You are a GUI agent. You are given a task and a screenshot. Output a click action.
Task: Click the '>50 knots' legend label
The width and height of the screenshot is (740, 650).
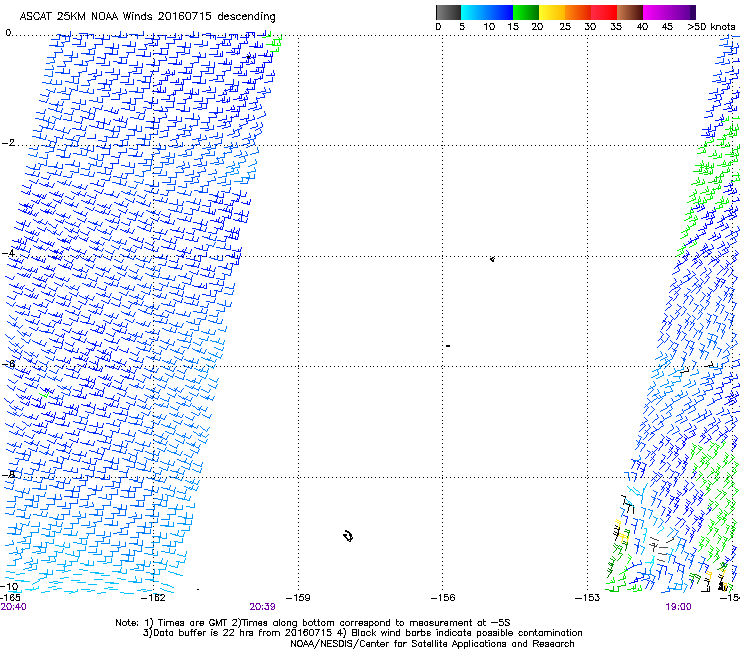pos(711,27)
